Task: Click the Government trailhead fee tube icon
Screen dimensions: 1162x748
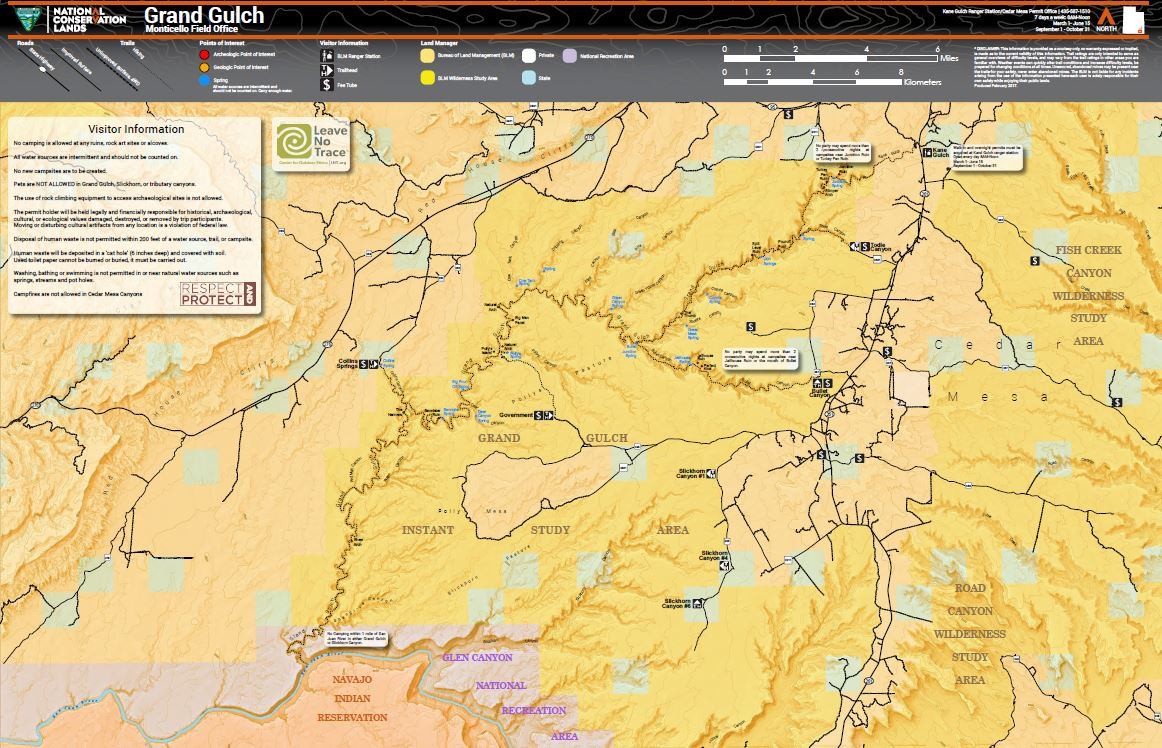Action: (x=539, y=415)
